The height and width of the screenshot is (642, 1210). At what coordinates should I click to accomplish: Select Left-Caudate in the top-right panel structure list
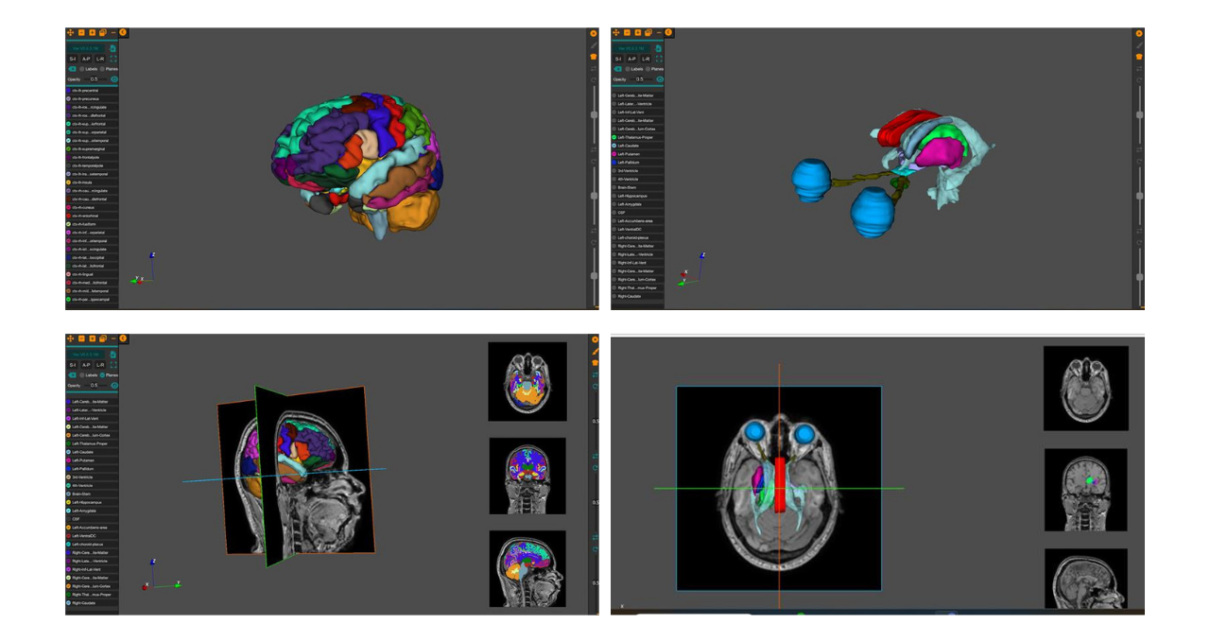click(630, 145)
